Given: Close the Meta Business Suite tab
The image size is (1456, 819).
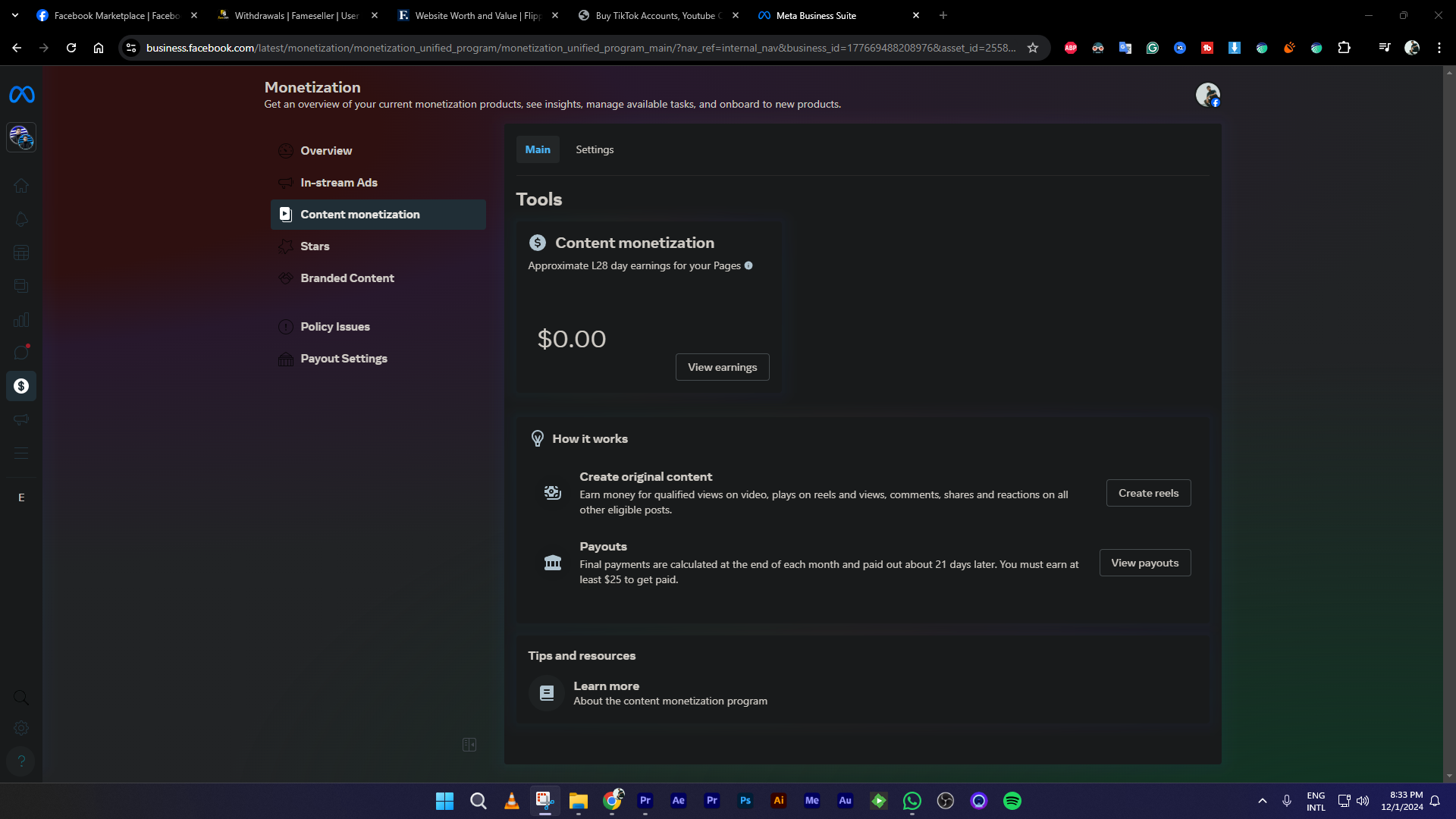Looking at the screenshot, I should click(x=916, y=15).
